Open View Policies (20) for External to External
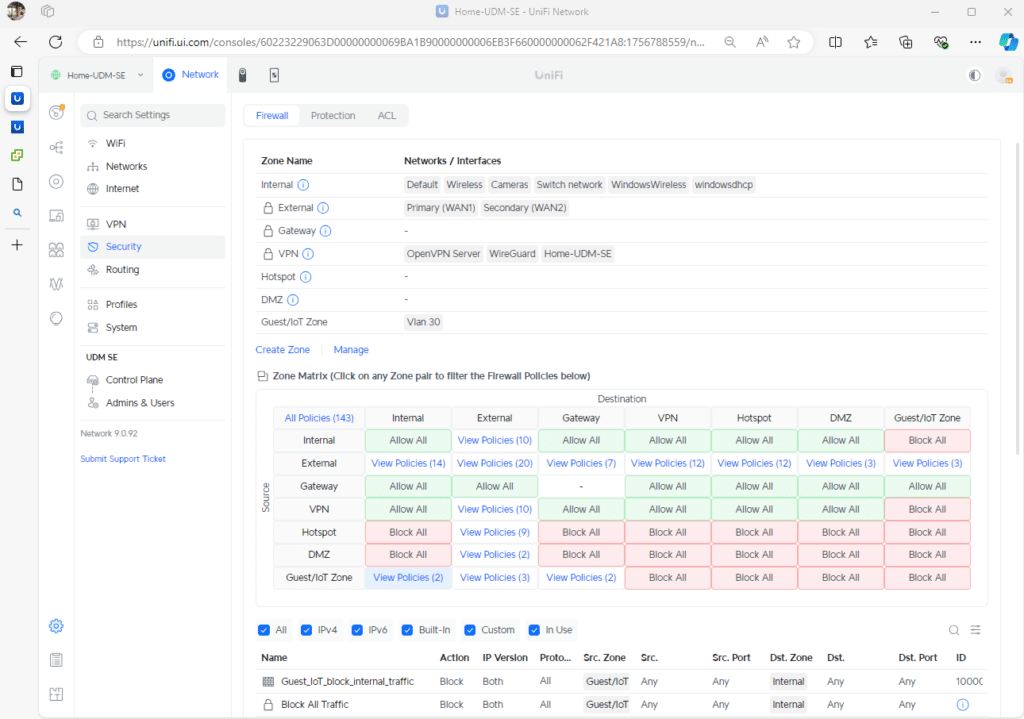Image resolution: width=1024 pixels, height=719 pixels. [x=494, y=464]
